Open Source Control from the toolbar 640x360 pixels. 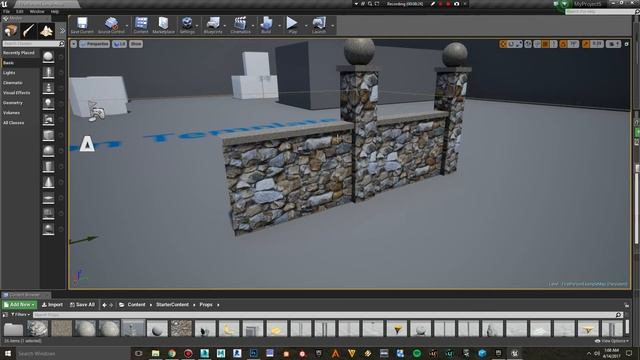[x=111, y=25]
